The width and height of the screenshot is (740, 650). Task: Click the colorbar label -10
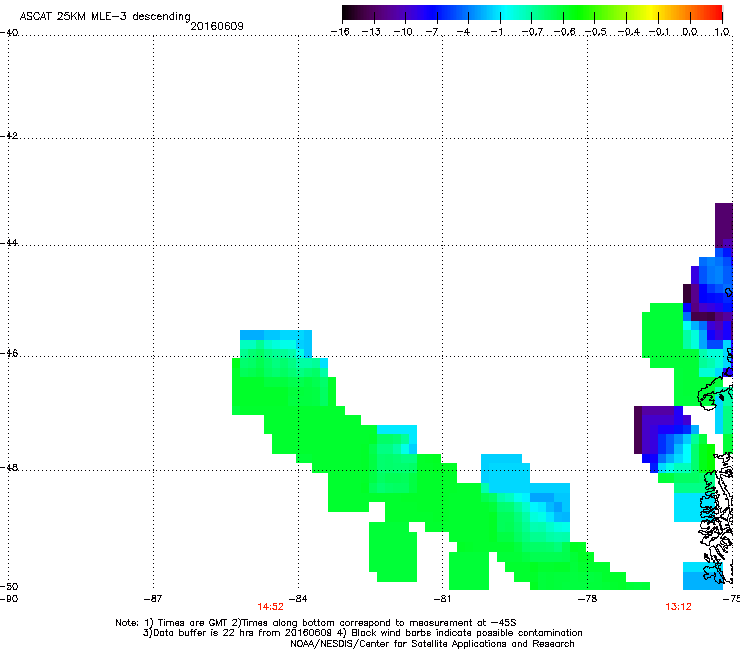(x=403, y=32)
